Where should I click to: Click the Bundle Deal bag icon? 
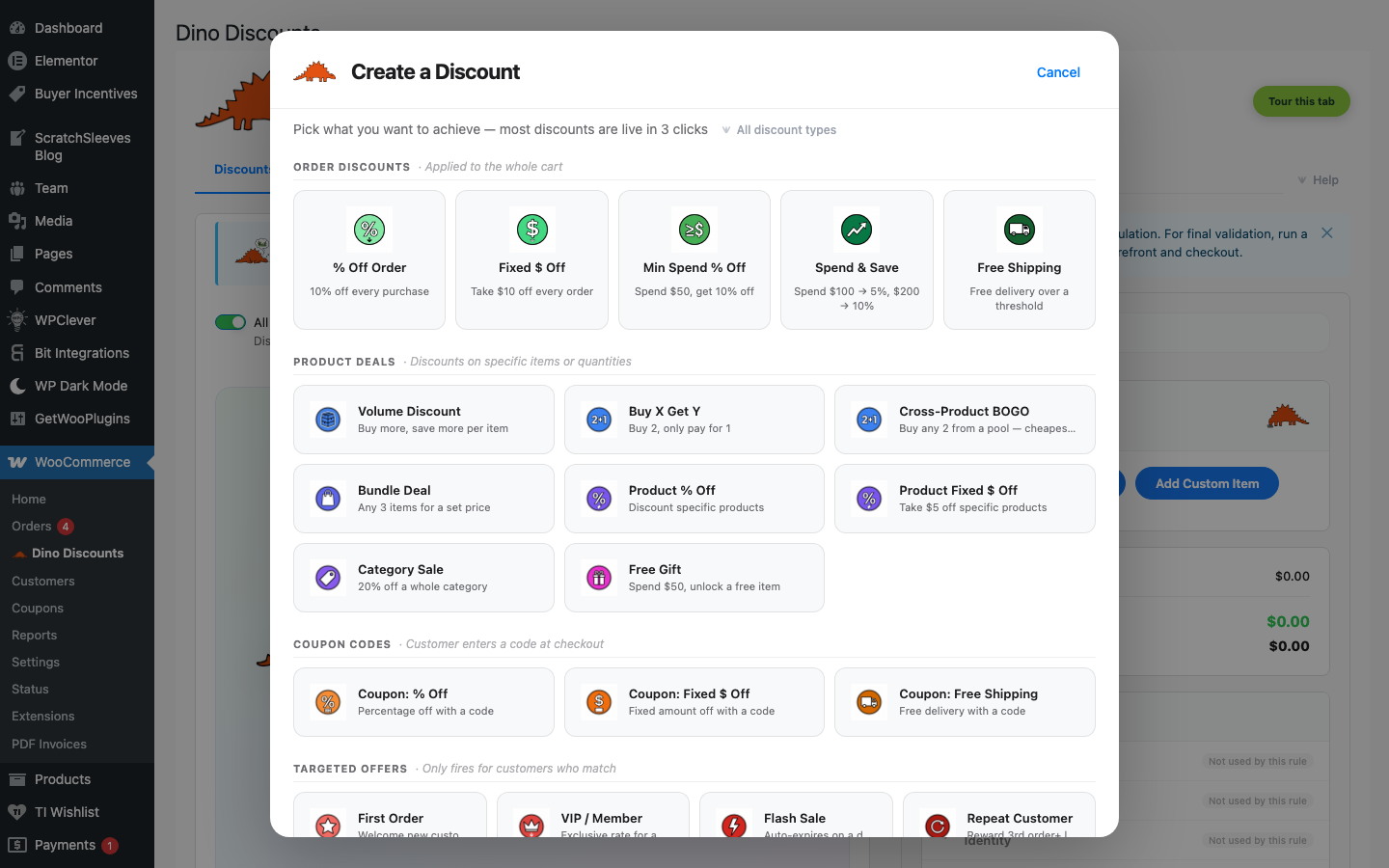click(328, 499)
